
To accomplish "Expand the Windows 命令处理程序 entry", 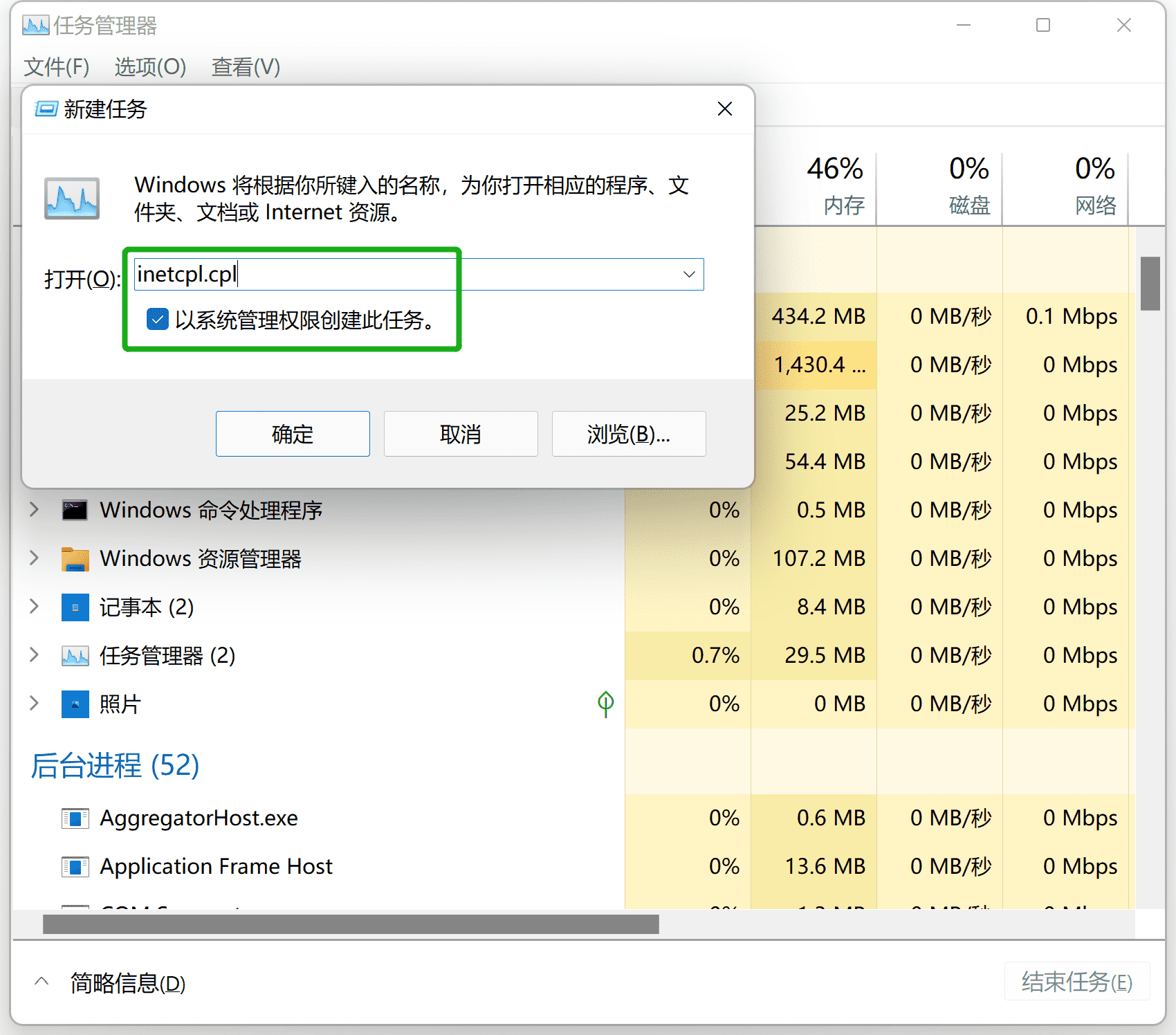I will [34, 510].
